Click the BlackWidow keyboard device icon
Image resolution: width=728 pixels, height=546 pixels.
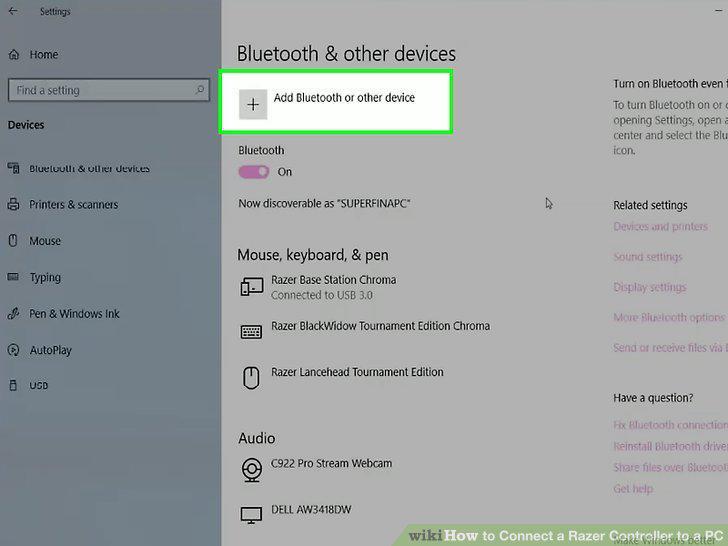coord(251,332)
